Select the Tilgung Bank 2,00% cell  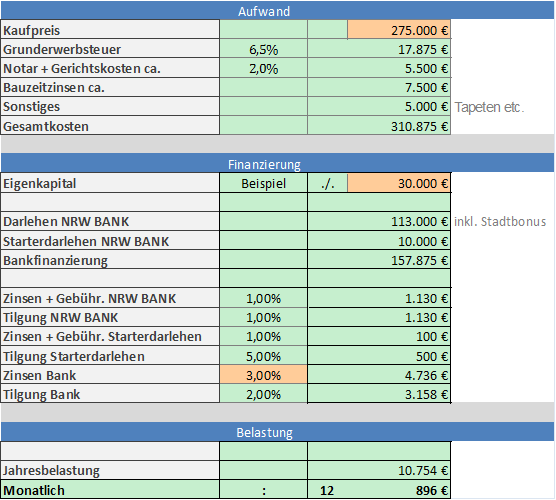point(263,394)
